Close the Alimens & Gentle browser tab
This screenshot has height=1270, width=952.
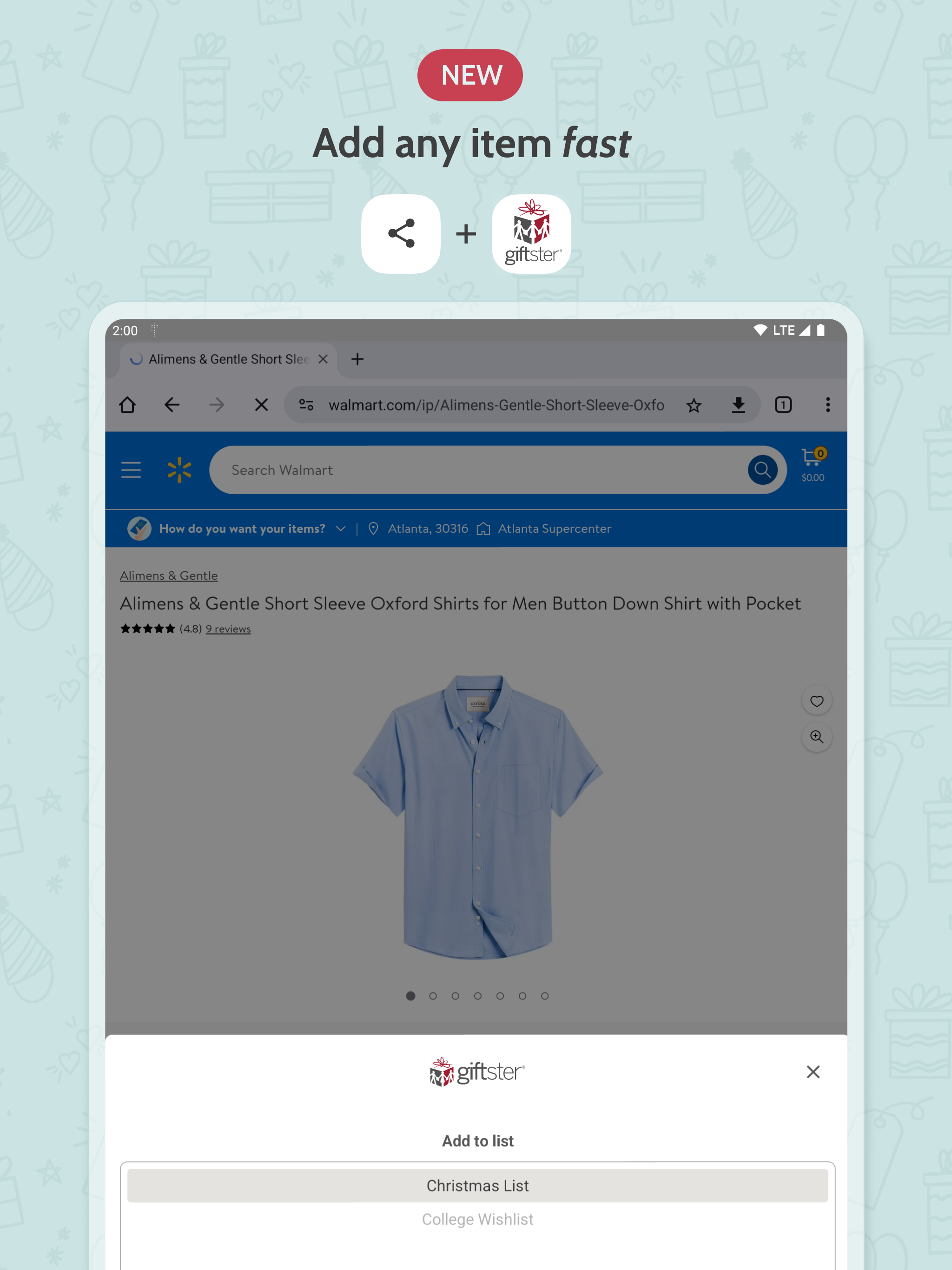point(323,359)
